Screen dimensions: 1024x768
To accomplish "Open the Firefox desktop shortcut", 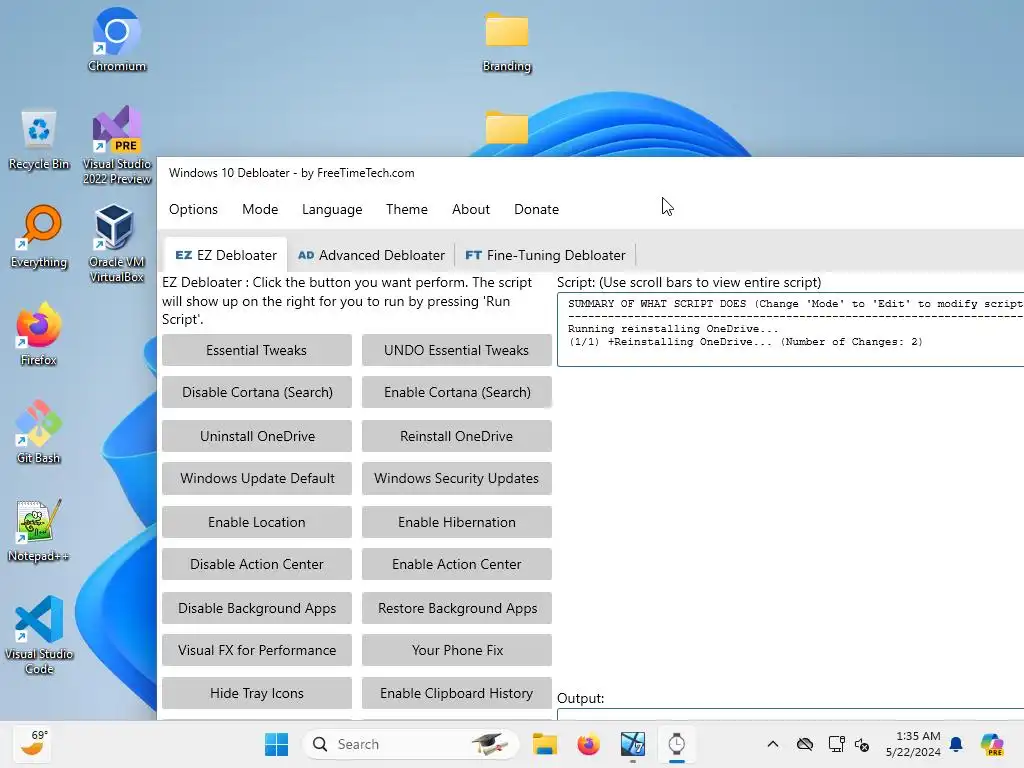I will 39,334.
